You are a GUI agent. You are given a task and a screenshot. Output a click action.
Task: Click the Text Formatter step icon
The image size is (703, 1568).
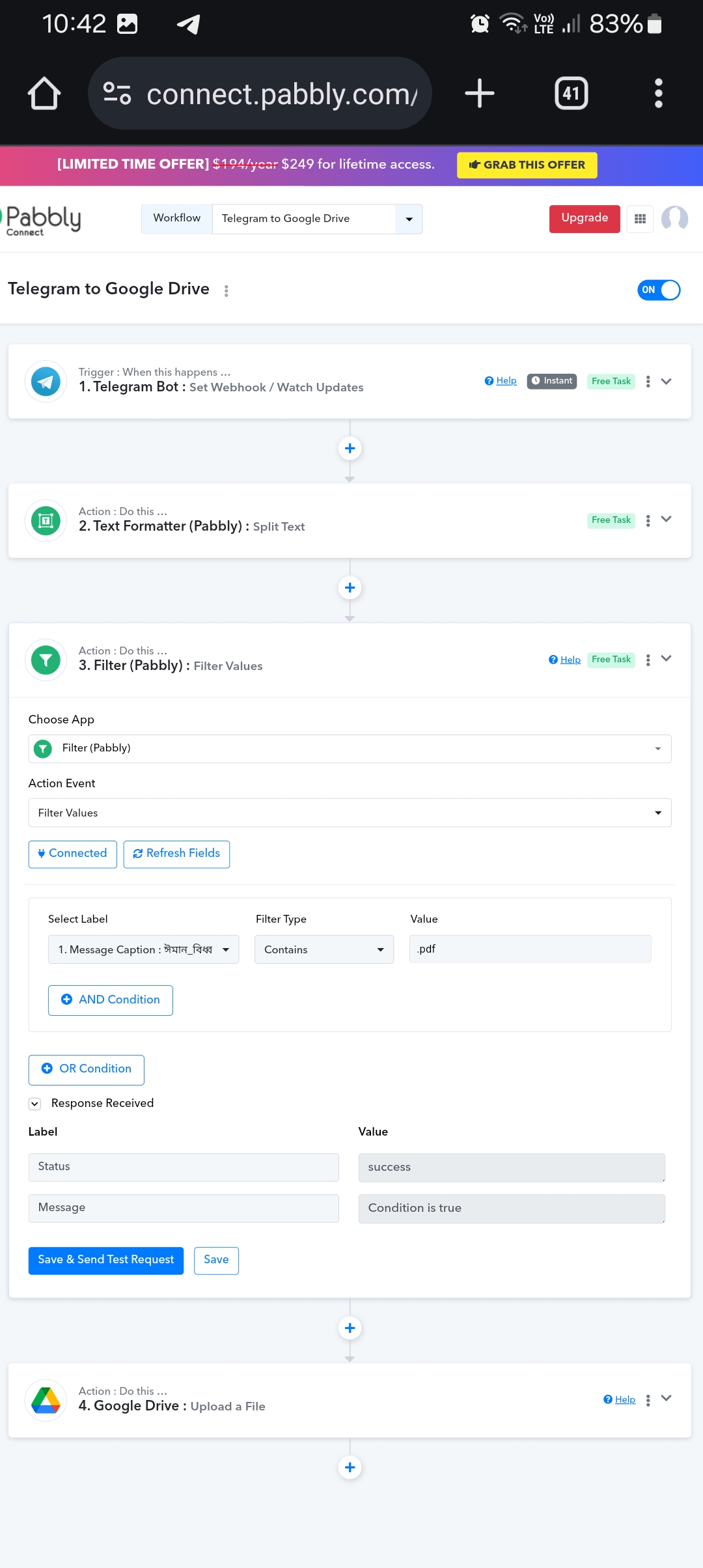[x=46, y=521]
